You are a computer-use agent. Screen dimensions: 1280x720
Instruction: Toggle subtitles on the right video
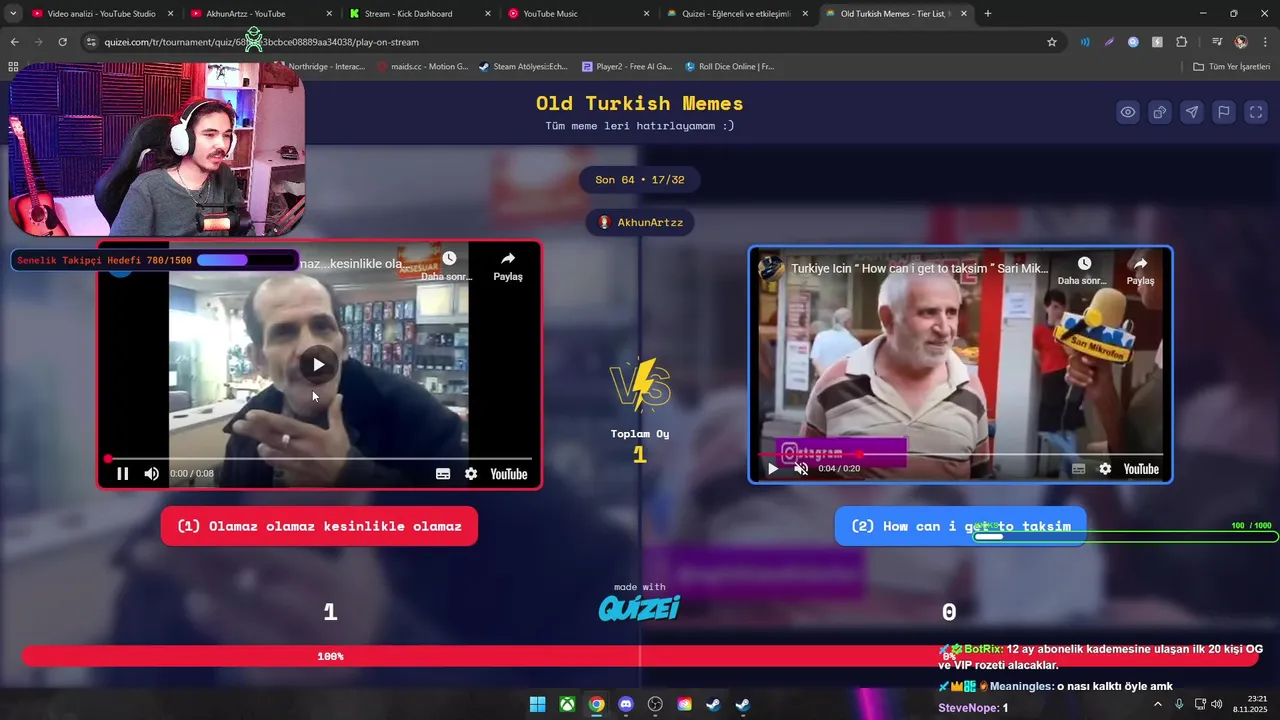pos(1078,469)
